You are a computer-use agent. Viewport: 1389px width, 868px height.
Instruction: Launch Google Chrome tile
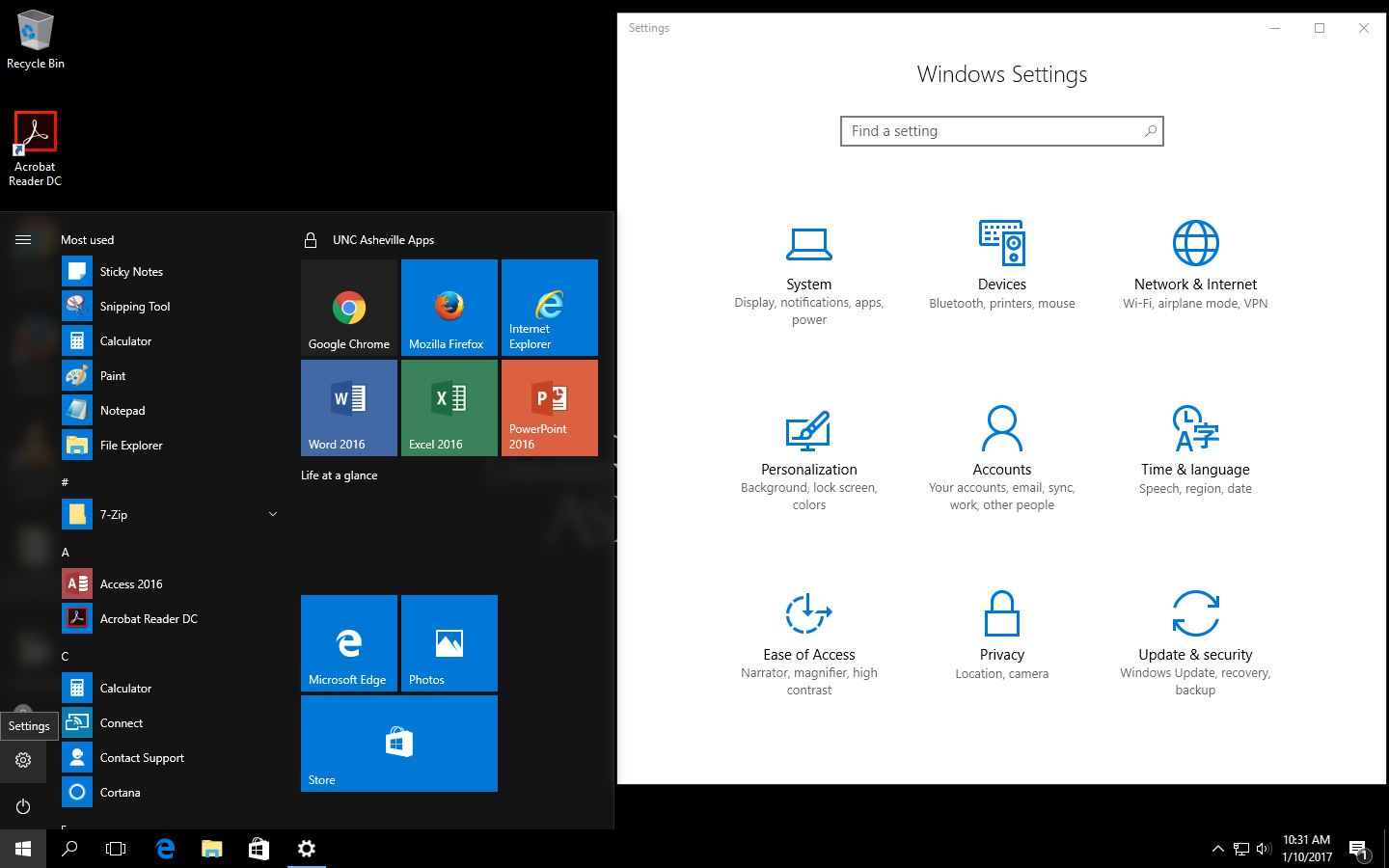349,308
